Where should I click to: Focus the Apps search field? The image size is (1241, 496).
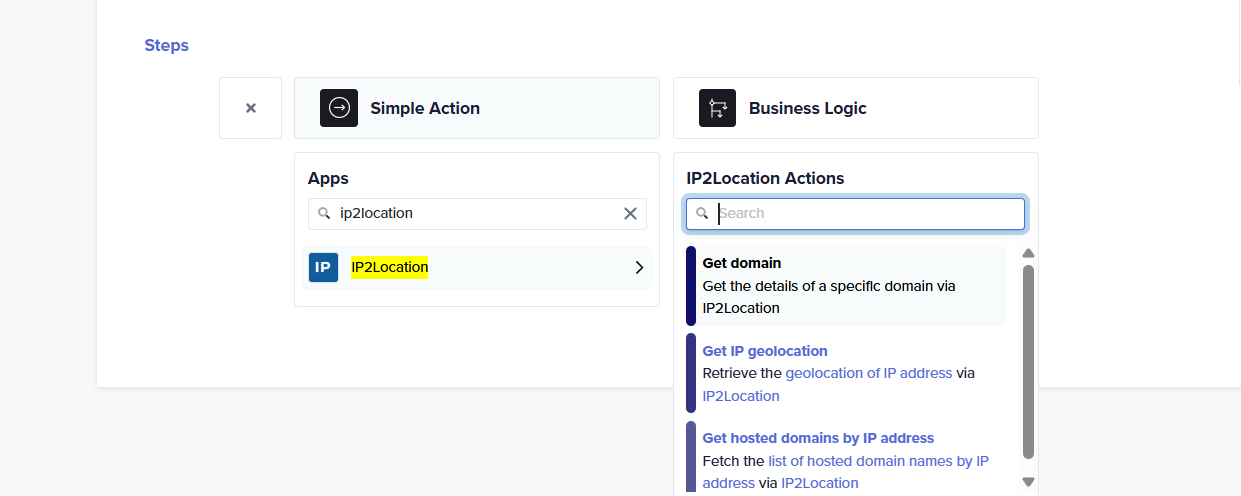tap(477, 213)
